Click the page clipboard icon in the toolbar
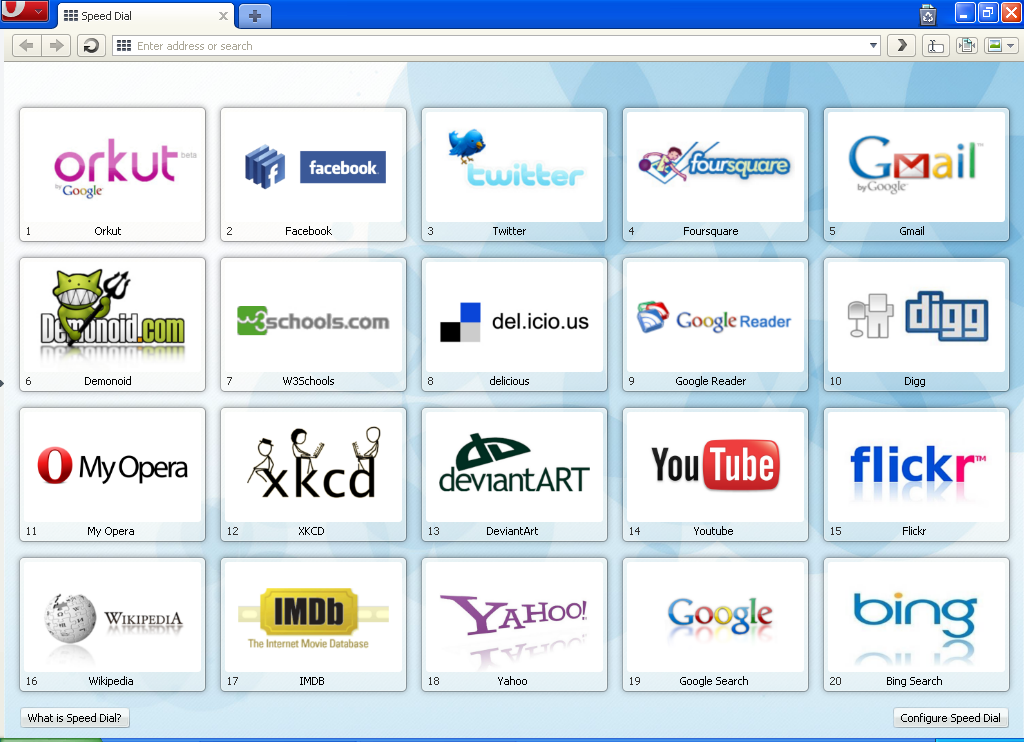The height and width of the screenshot is (742, 1024). point(967,46)
